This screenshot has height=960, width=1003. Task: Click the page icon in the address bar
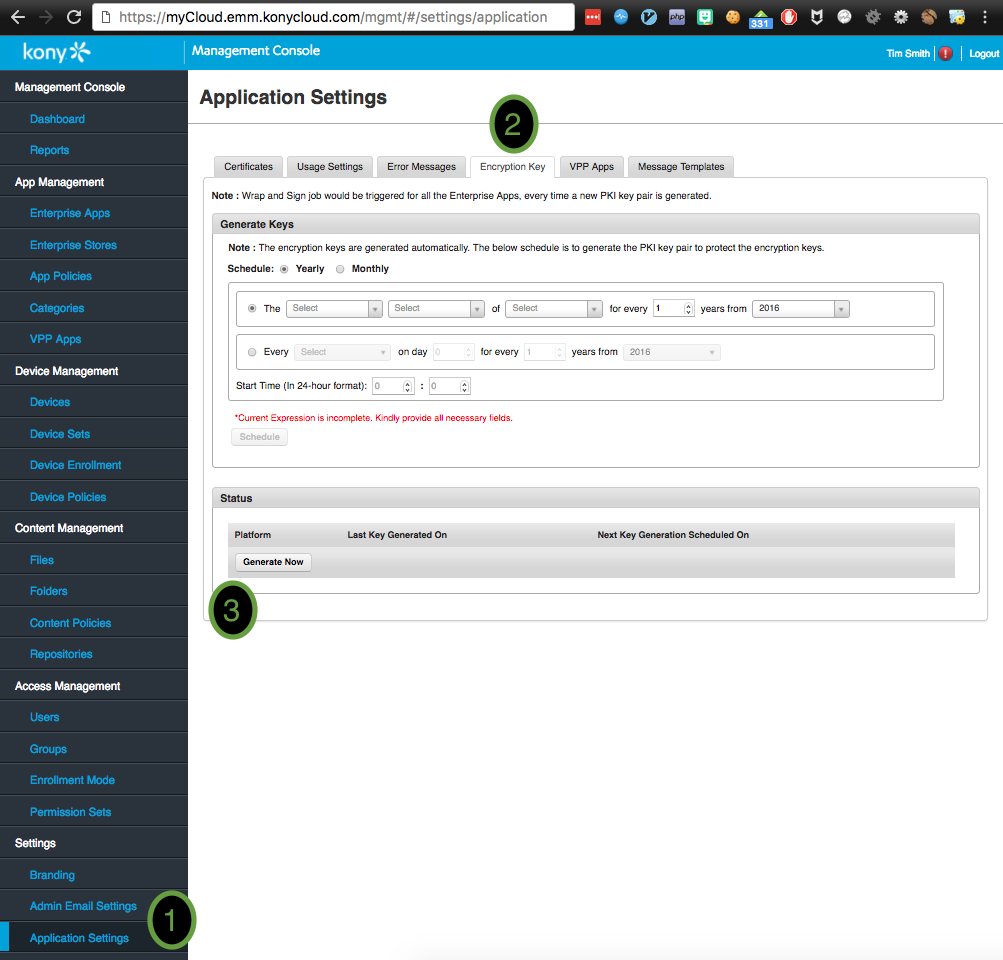106,17
